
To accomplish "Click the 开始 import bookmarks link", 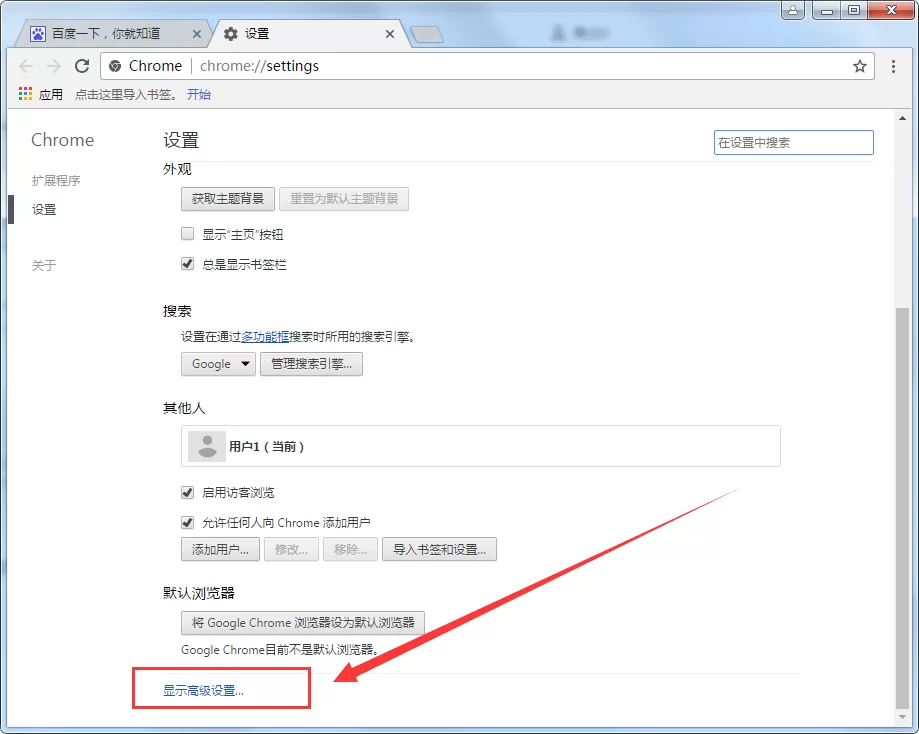I will pos(199,94).
